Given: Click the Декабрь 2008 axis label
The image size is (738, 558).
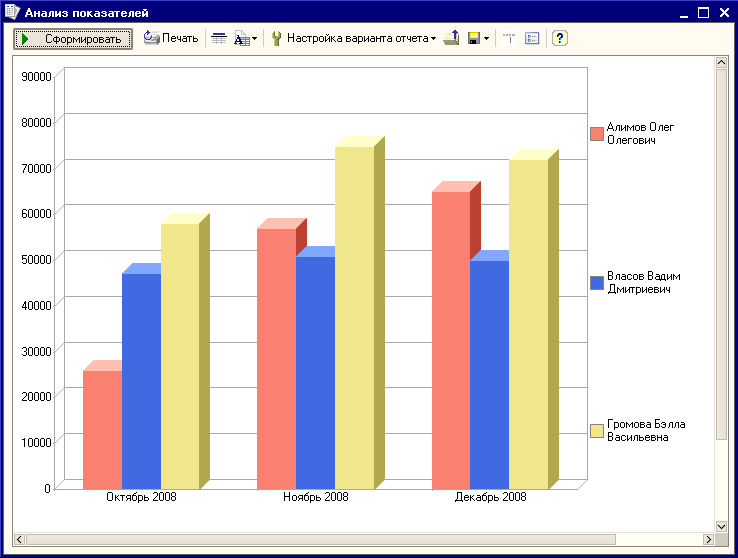Looking at the screenshot, I should coord(490,497).
